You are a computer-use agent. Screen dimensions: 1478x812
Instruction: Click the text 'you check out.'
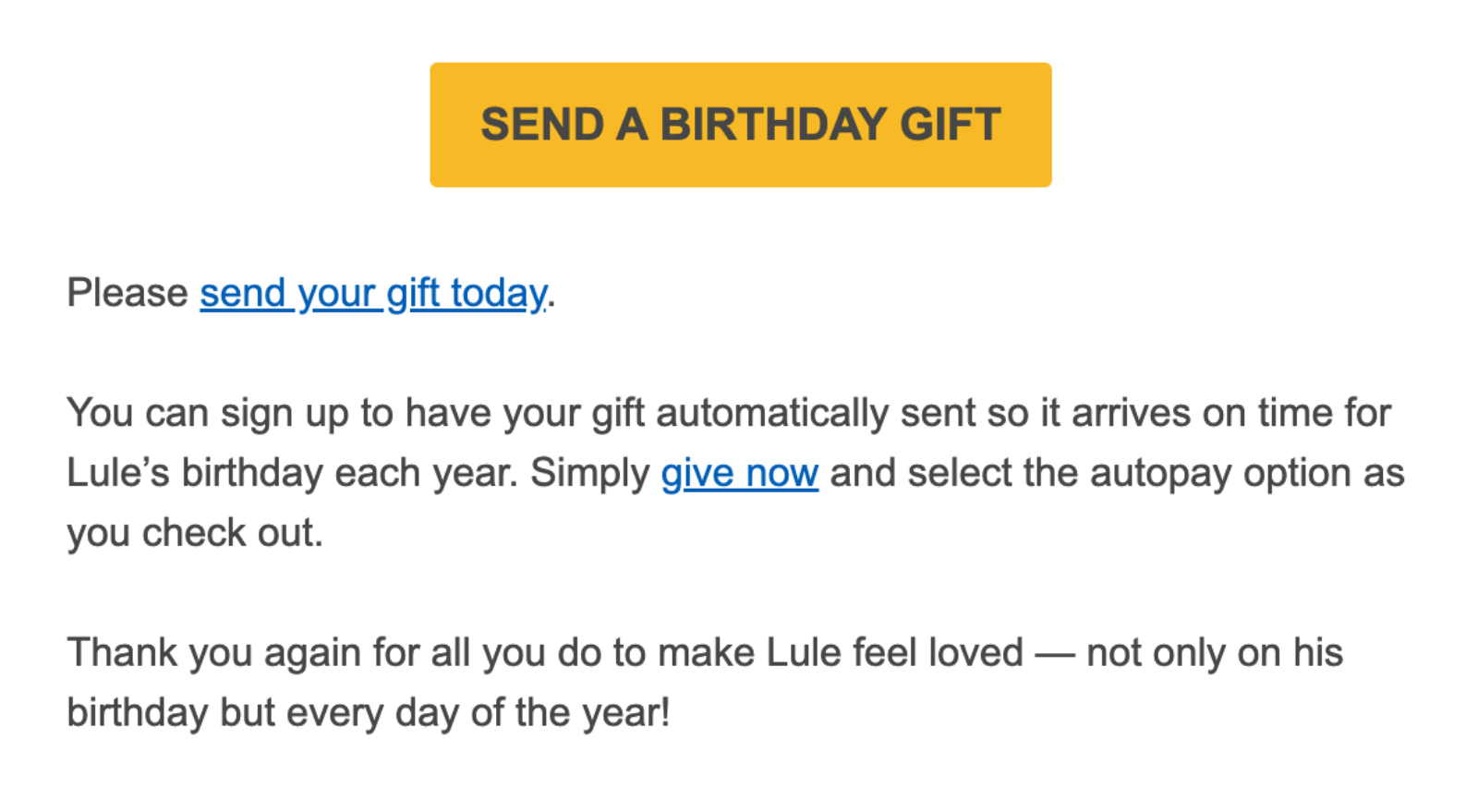point(195,533)
